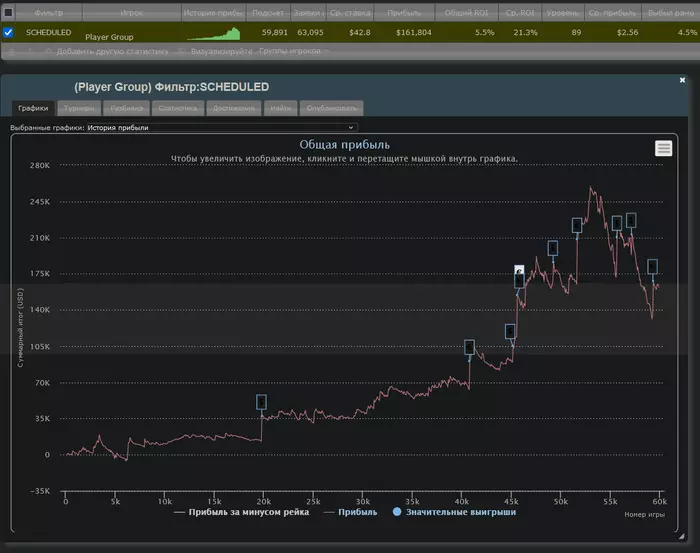Open the chart hamburger export menu
This screenshot has width=700, height=553.
click(663, 148)
